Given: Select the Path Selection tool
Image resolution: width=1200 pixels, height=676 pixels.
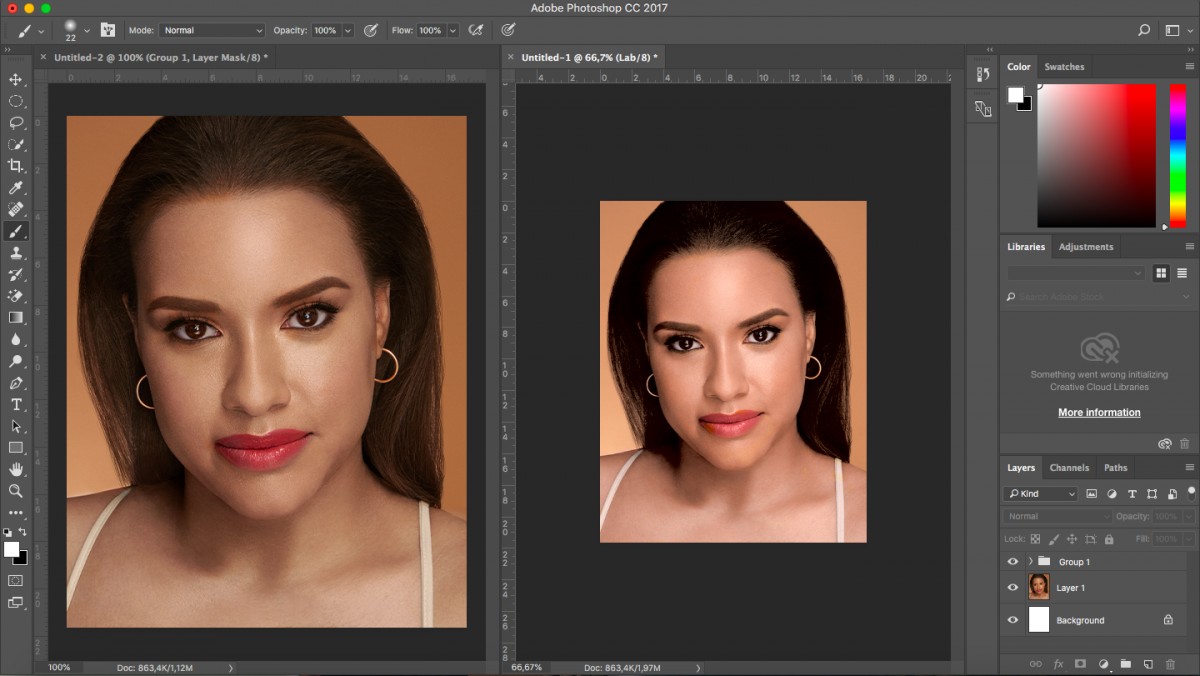Looking at the screenshot, I should click(x=16, y=426).
